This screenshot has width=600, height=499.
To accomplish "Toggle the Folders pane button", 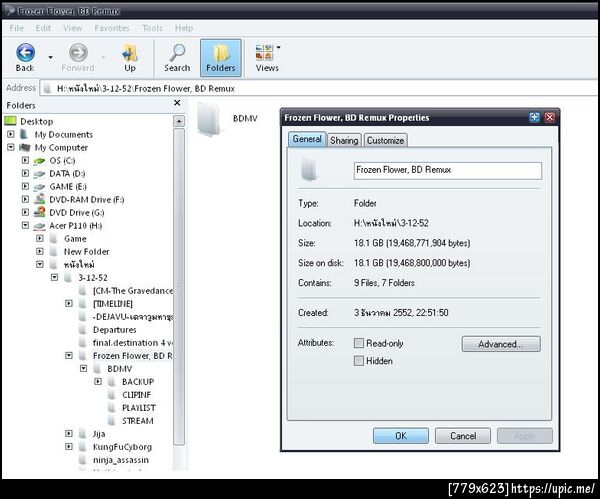I will click(221, 58).
